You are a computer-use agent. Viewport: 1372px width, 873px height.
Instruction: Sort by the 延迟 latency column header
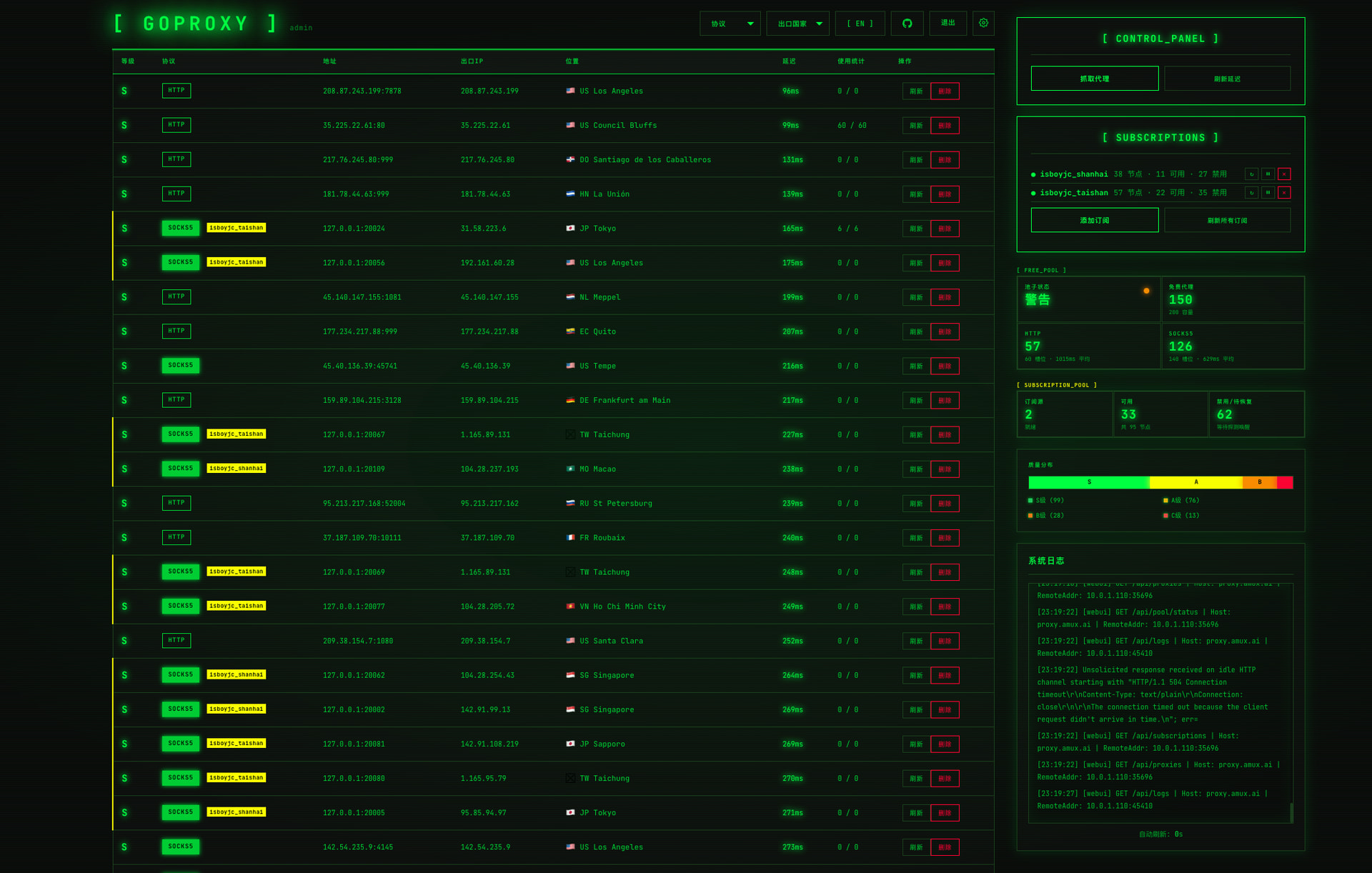tap(789, 61)
